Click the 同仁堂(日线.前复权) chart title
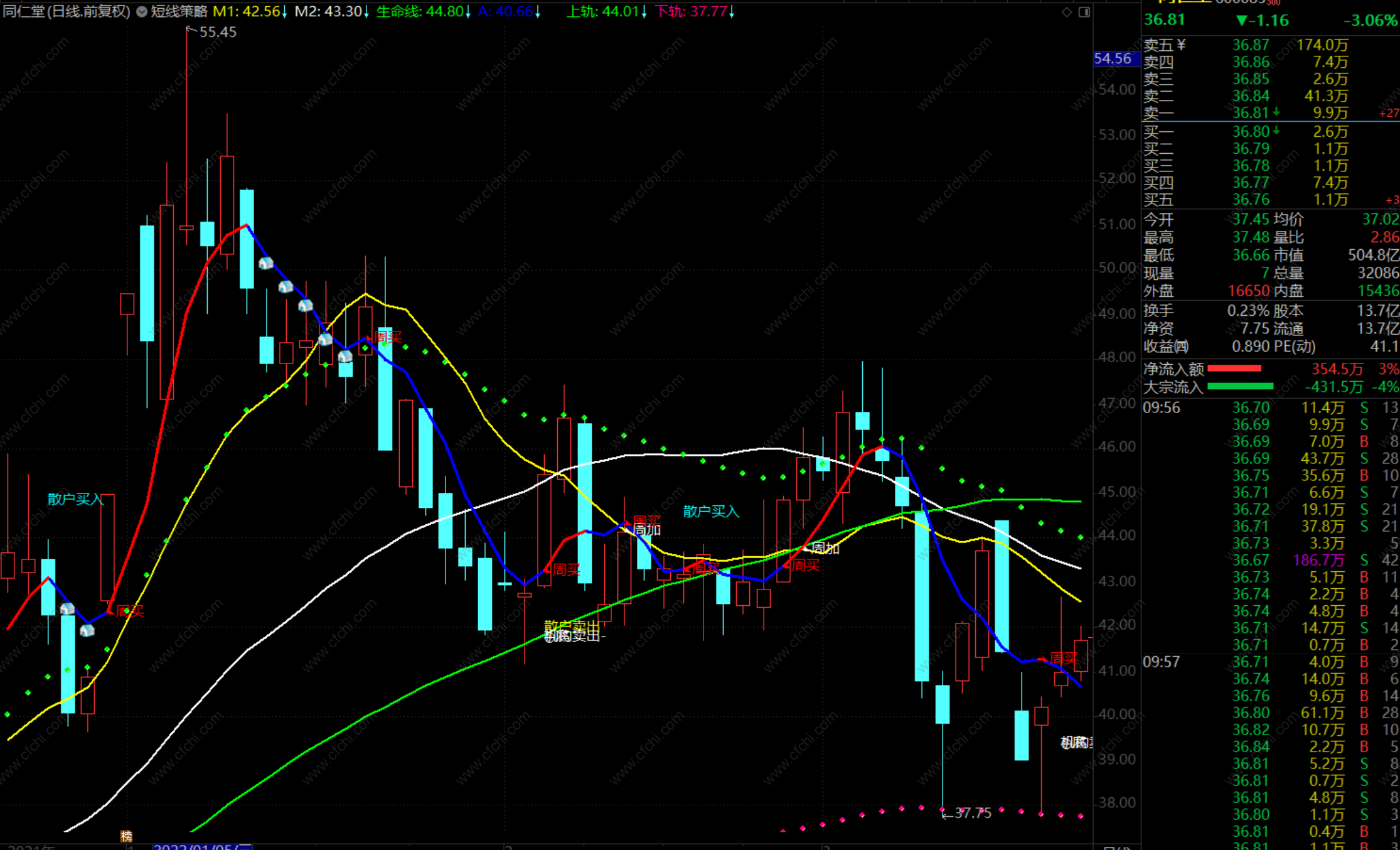Screen dimensions: 1400x850 (x=67, y=11)
